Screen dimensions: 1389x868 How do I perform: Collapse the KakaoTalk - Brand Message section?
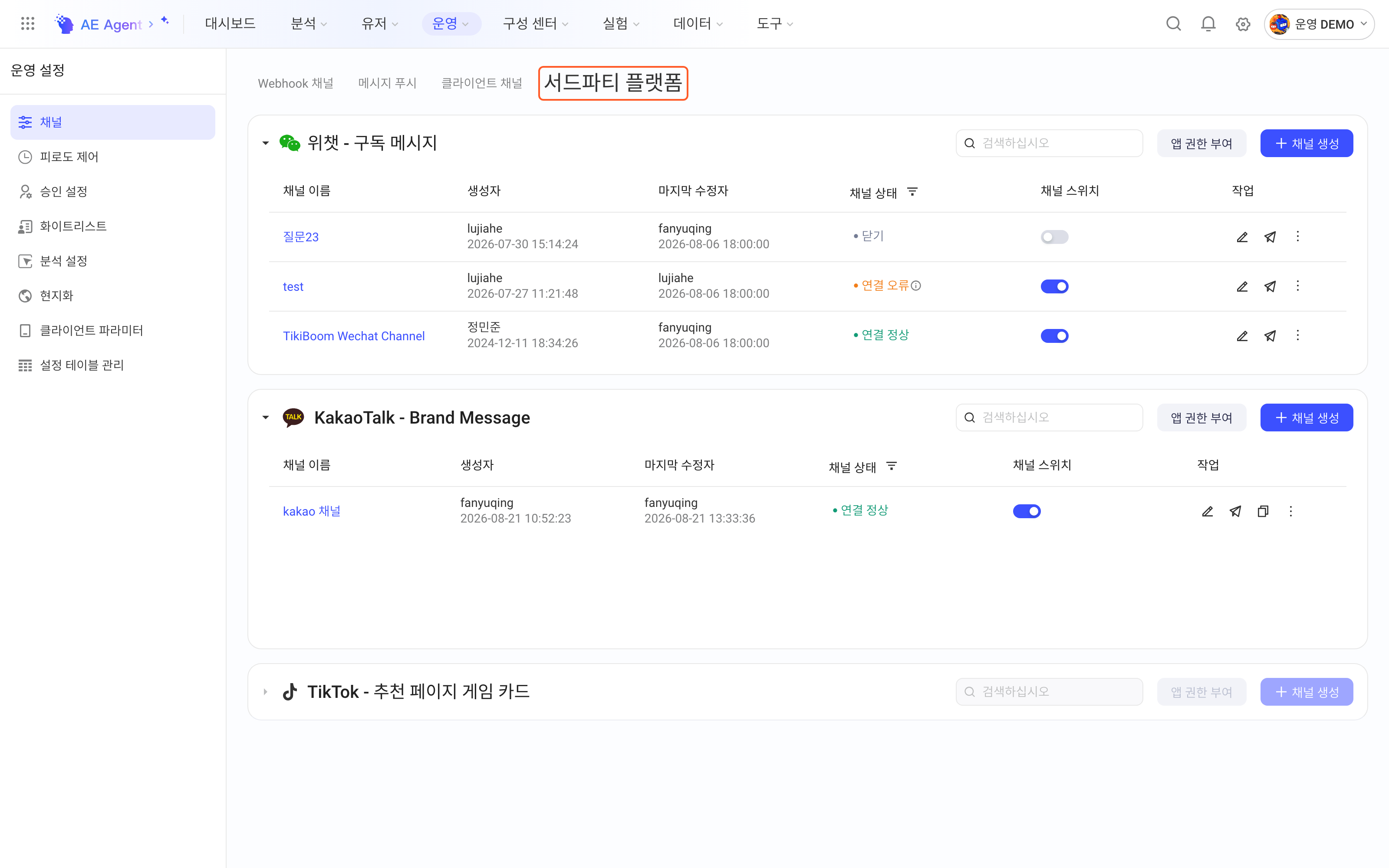[265, 418]
